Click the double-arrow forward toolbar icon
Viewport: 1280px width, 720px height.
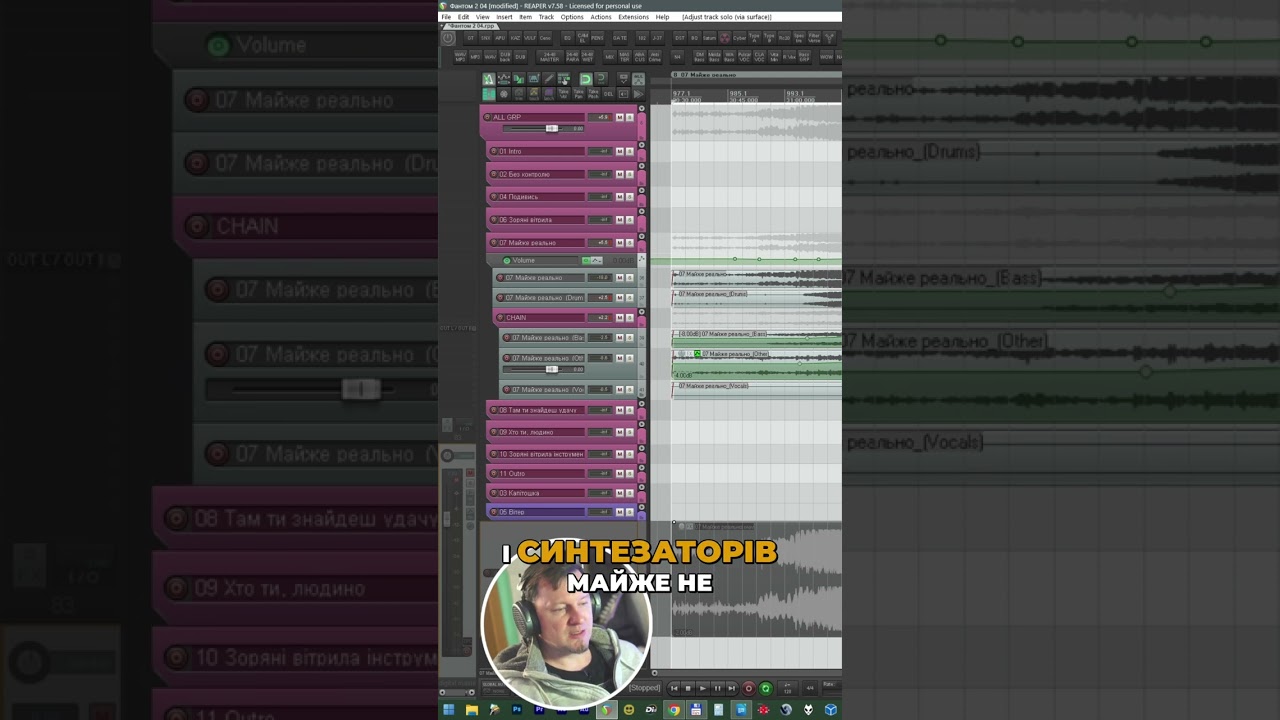click(638, 94)
